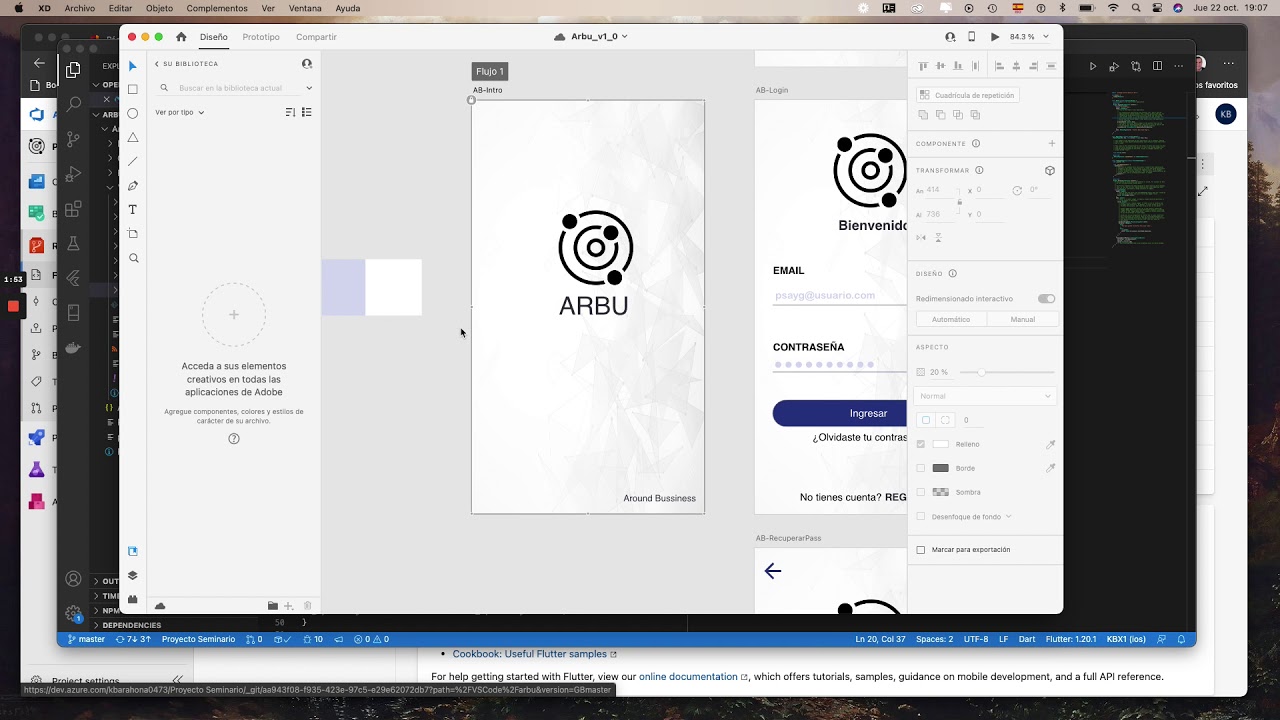Enable the Sombra checkbox
The width and height of the screenshot is (1280, 720).
921,492
